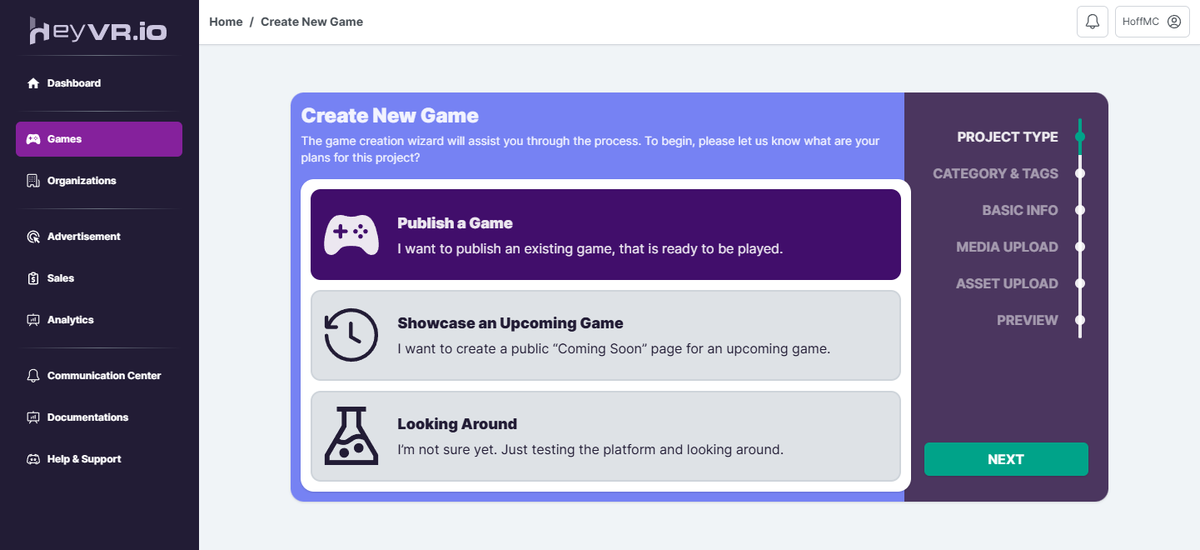Image resolution: width=1200 pixels, height=550 pixels.
Task: Open the HoffMC account menu
Action: click(1151, 21)
